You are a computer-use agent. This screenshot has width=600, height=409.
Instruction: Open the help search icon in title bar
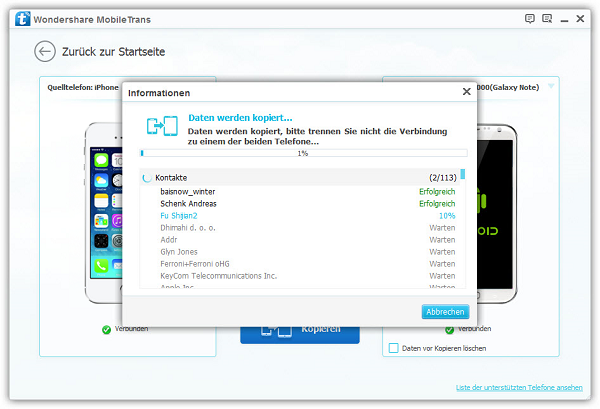(x=547, y=18)
